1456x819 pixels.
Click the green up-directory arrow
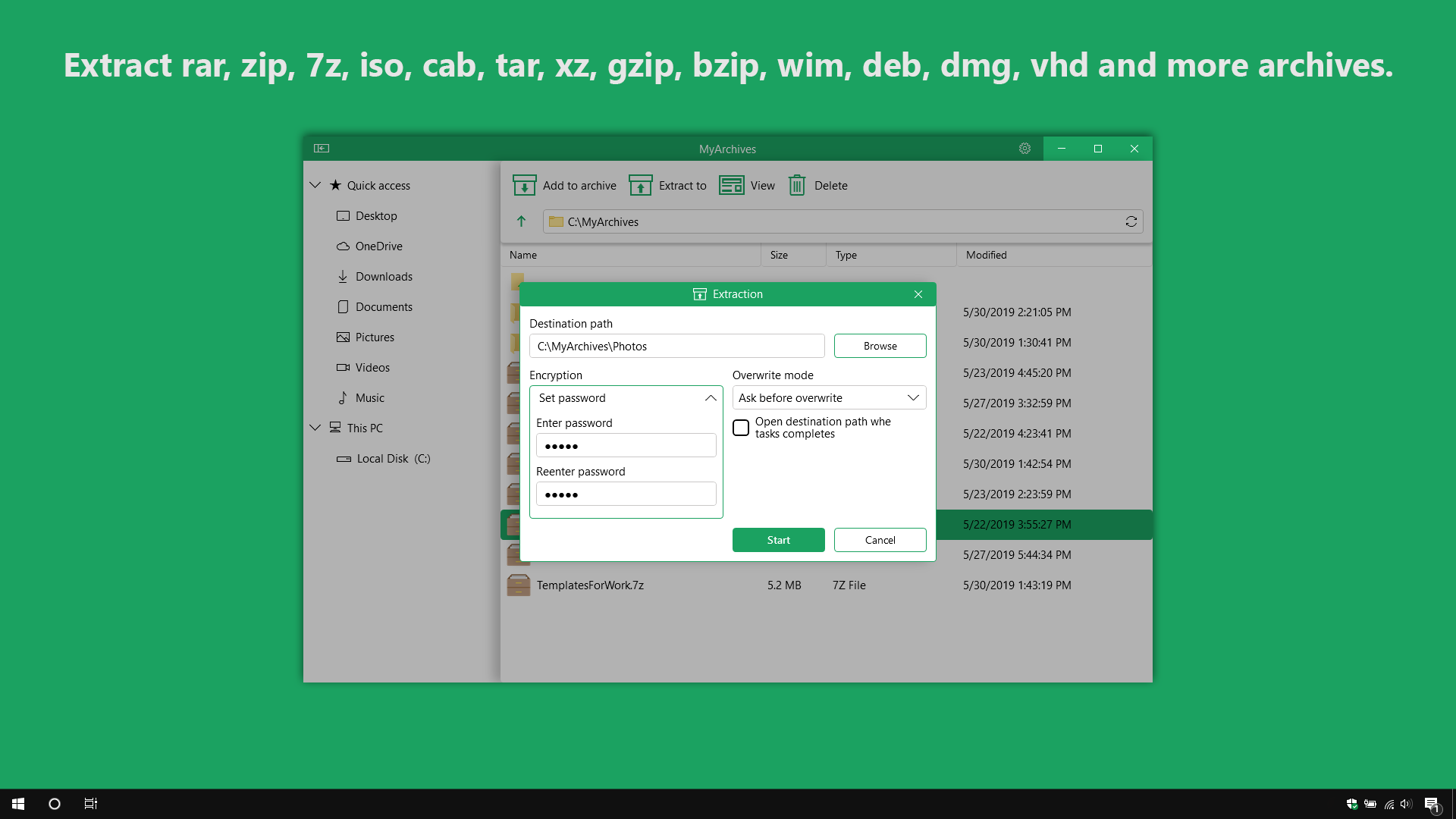(x=521, y=221)
